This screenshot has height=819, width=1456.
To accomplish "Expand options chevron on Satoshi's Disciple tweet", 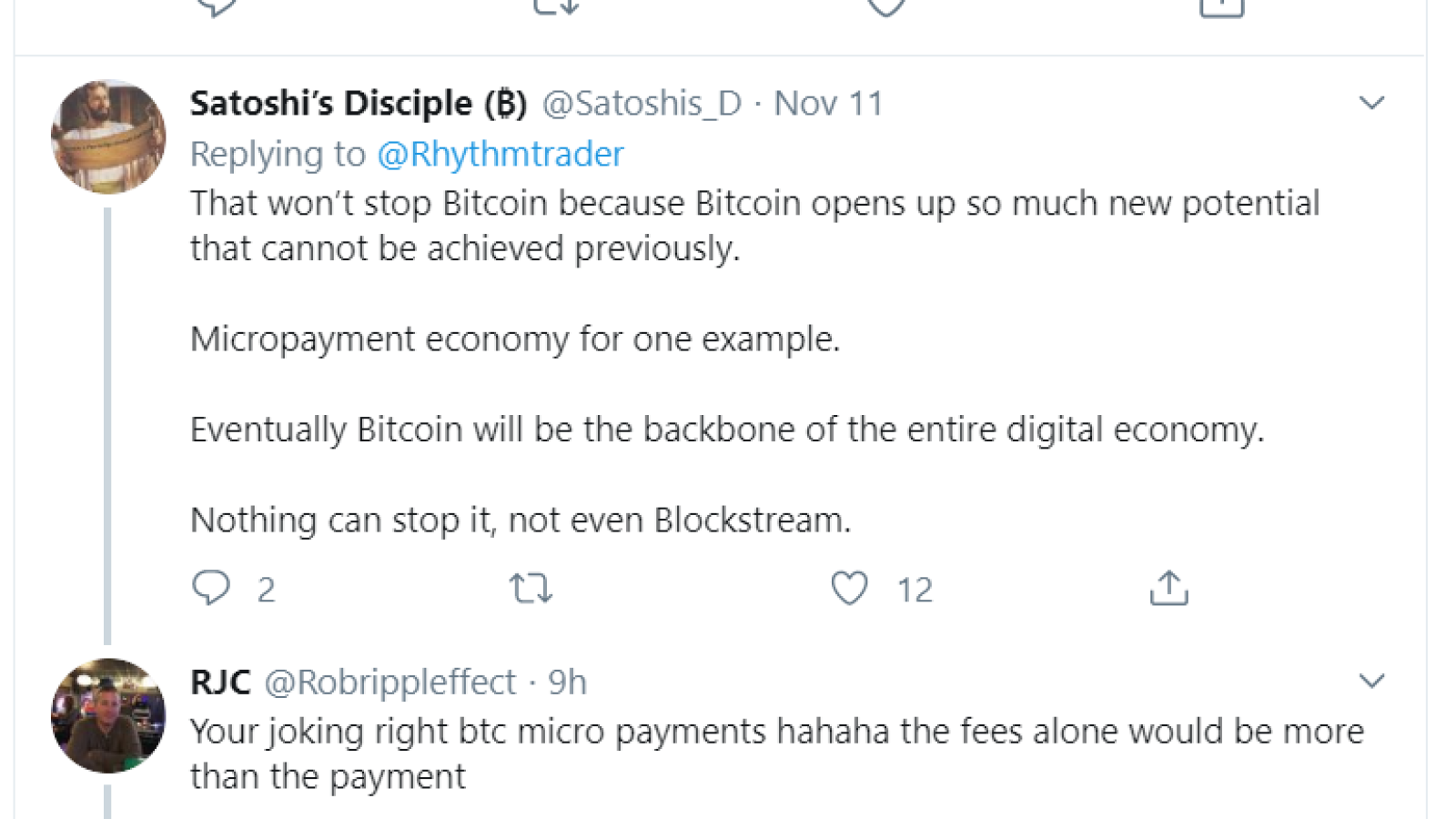I will (1371, 103).
